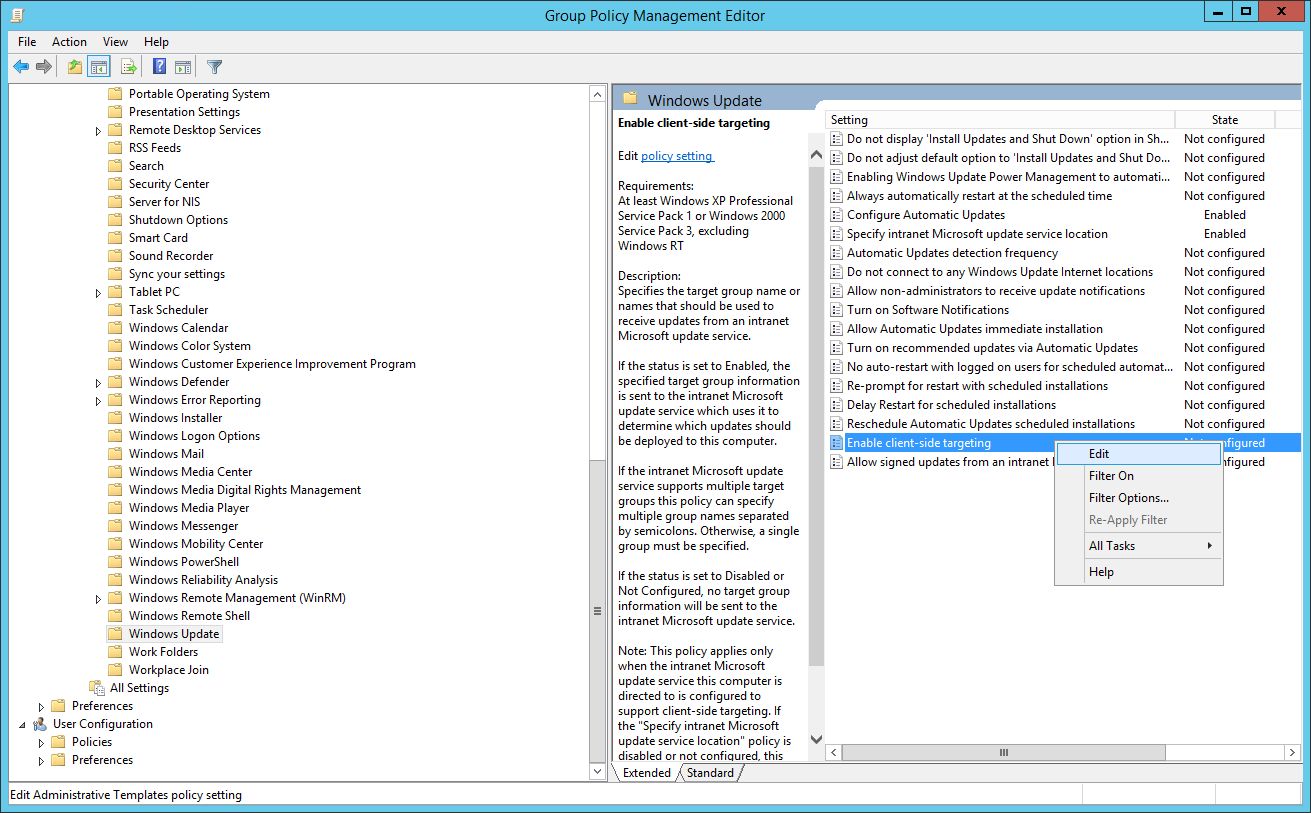
Task: Click the policy icon for Configure Automatic Updates
Action: (x=837, y=215)
